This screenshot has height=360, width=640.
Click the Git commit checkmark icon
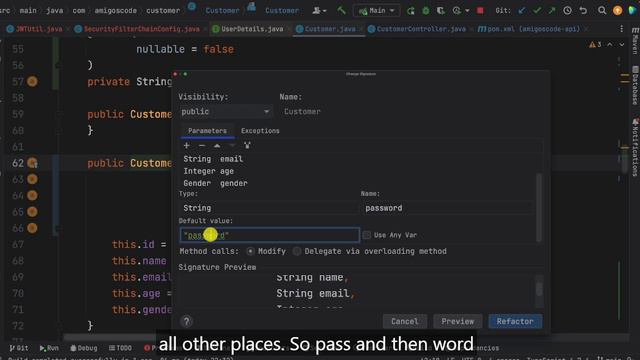pyautogui.click(x=537, y=11)
